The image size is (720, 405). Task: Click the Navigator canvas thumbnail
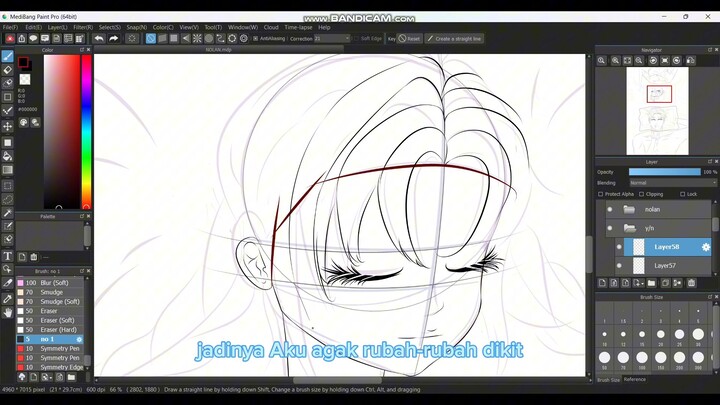[657, 111]
